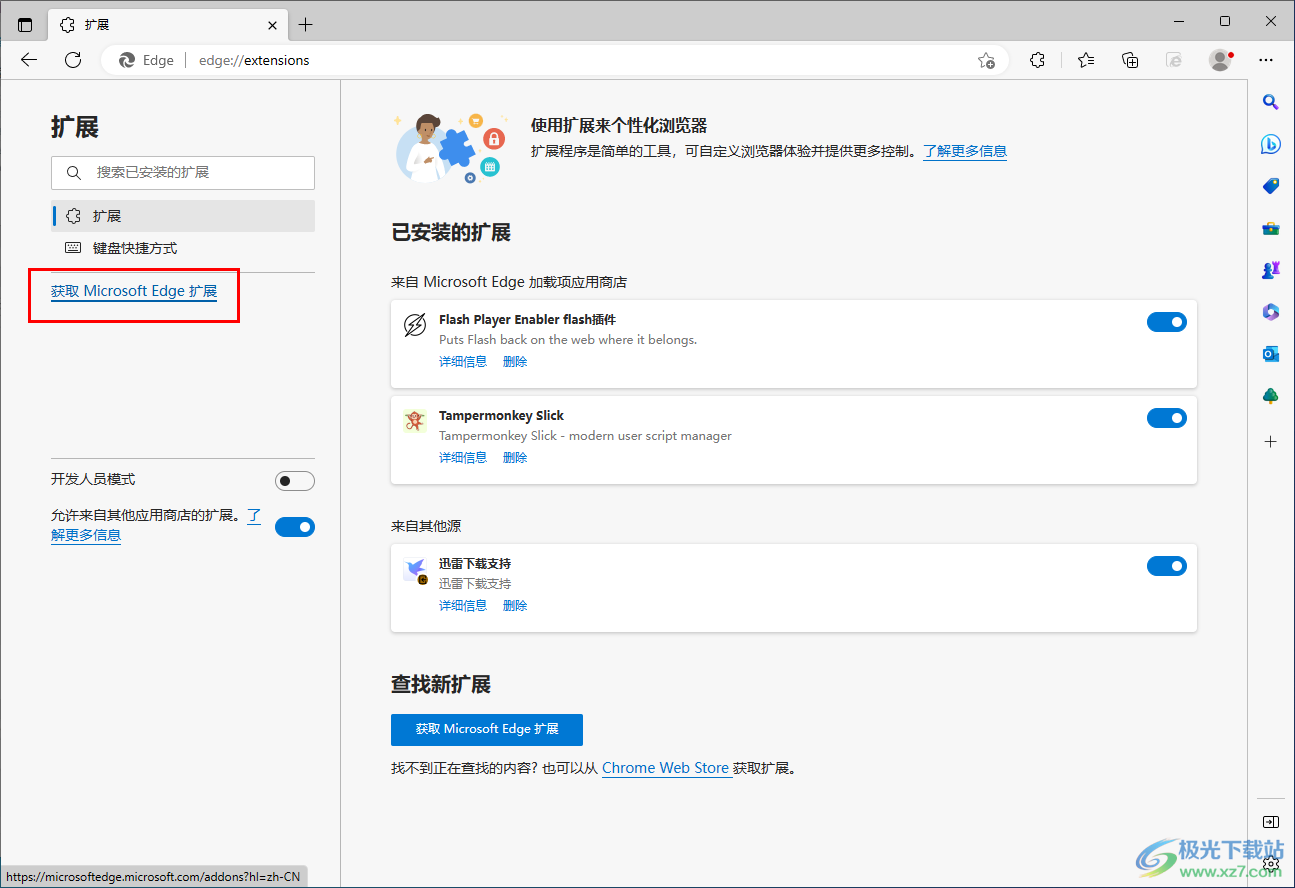Open 详细信息 for Flash Player Enabler
1295x888 pixels.
click(463, 362)
